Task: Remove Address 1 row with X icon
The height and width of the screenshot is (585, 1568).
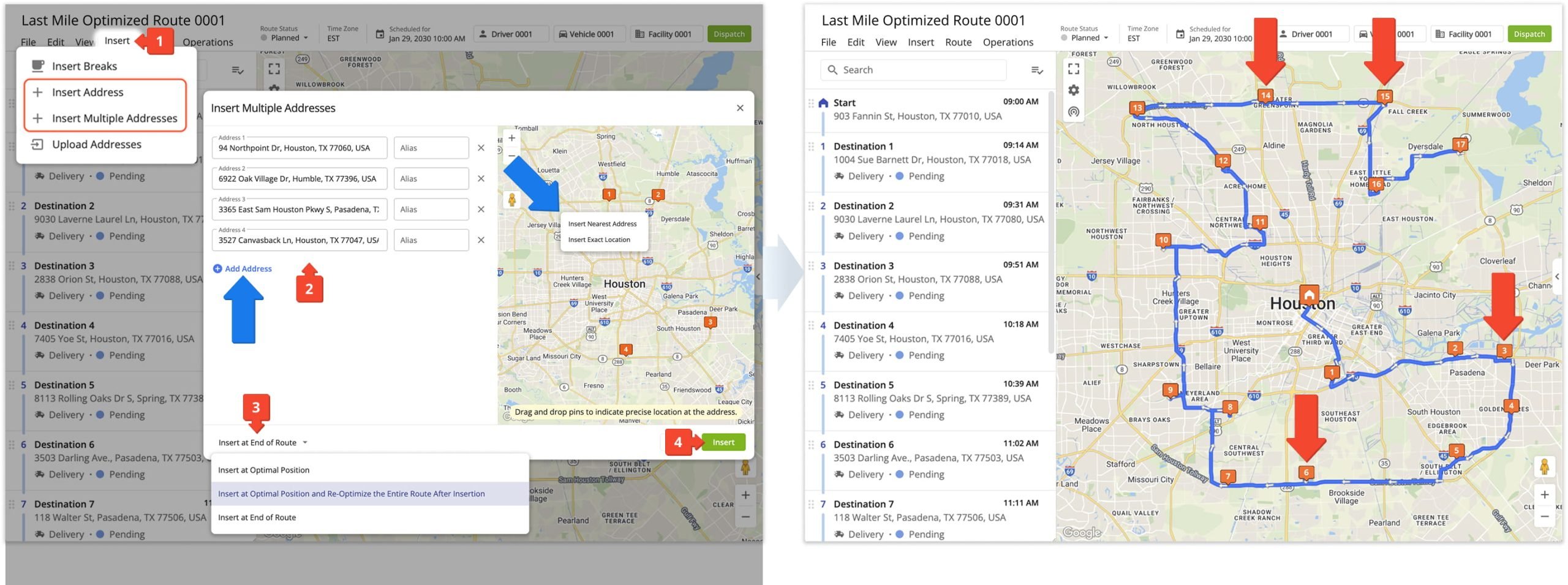Action: click(481, 148)
